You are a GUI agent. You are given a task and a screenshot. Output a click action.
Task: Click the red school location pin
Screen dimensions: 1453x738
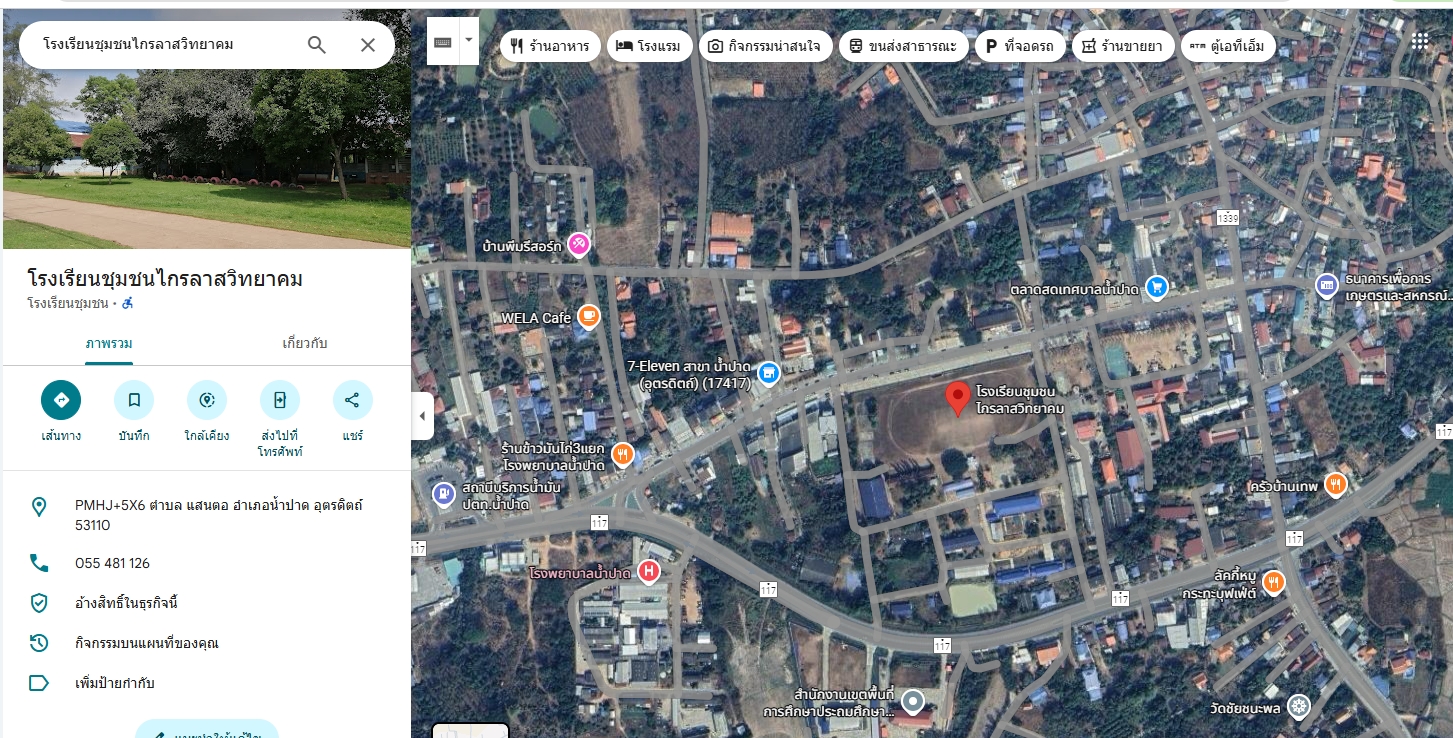(x=958, y=398)
